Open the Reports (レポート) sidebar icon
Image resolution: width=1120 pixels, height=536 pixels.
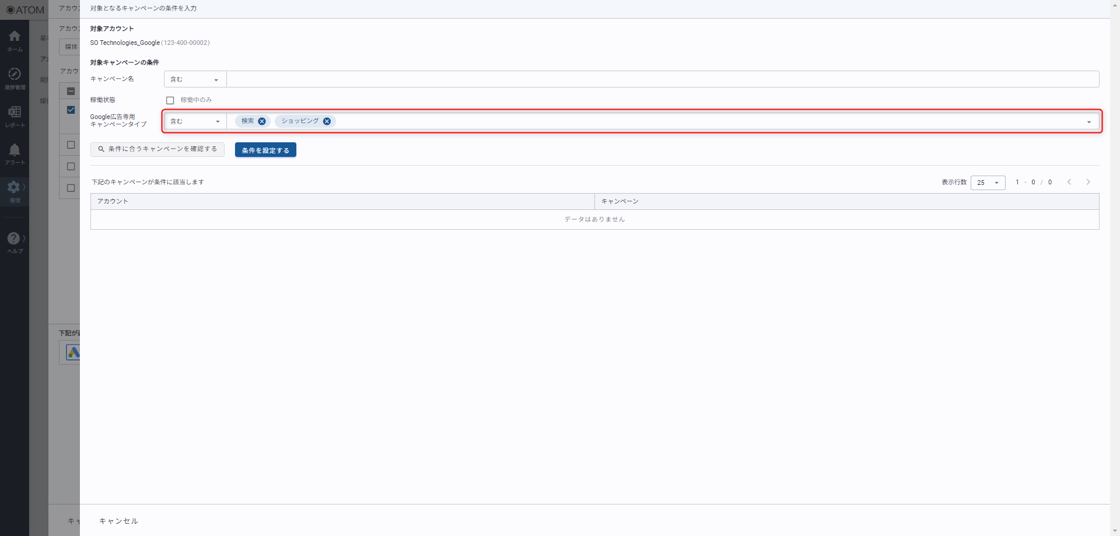pos(14,113)
